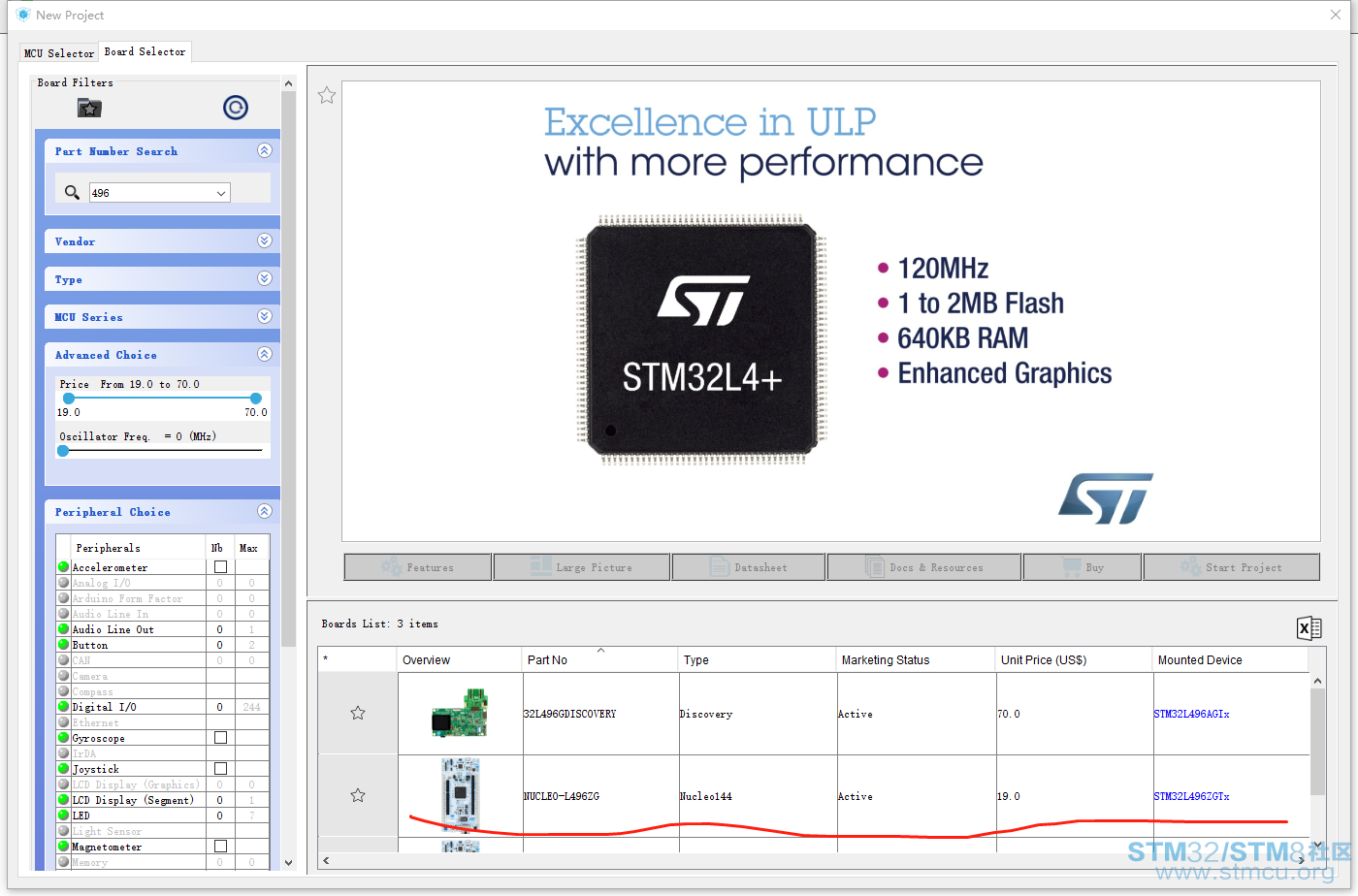Click the Part Number Search magnifier icon
1358x896 pixels.
point(72,192)
